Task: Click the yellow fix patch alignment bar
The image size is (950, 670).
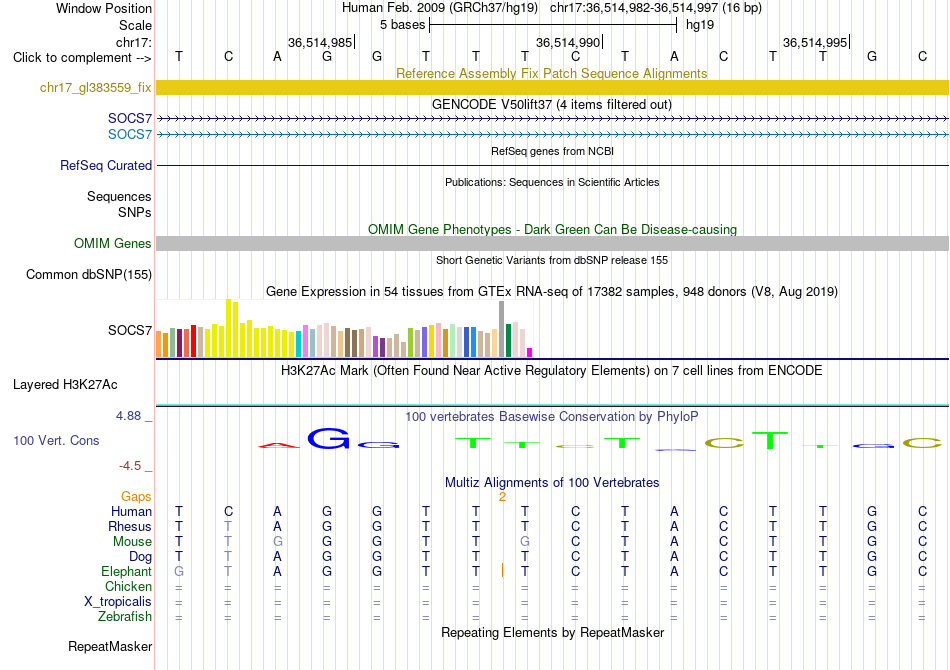Action: pos(552,87)
